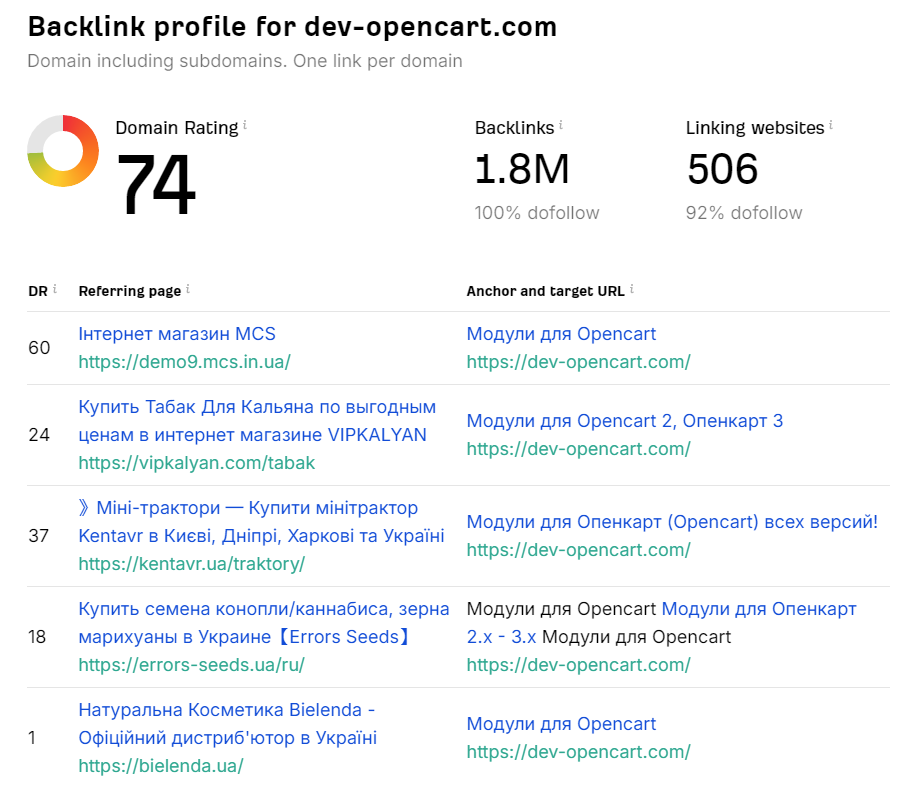Click the Backlinks count 1.8M
Image resolution: width=915 pixels, height=785 pixels.
[522, 169]
